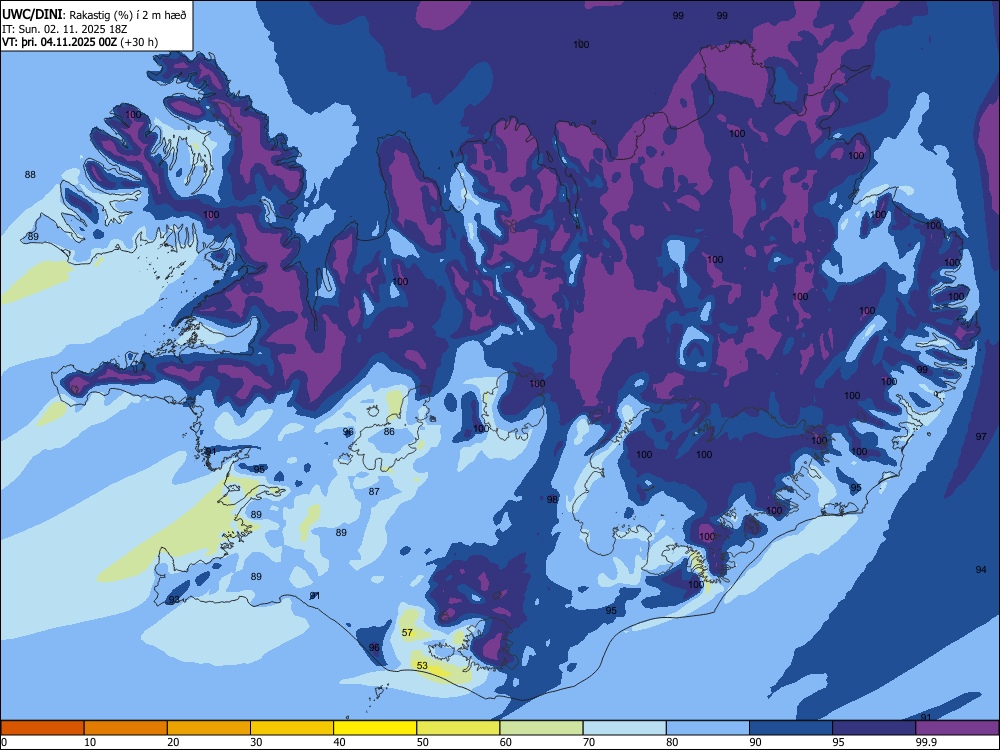Click the legend tick label 20
The image size is (1000, 750).
click(x=173, y=742)
